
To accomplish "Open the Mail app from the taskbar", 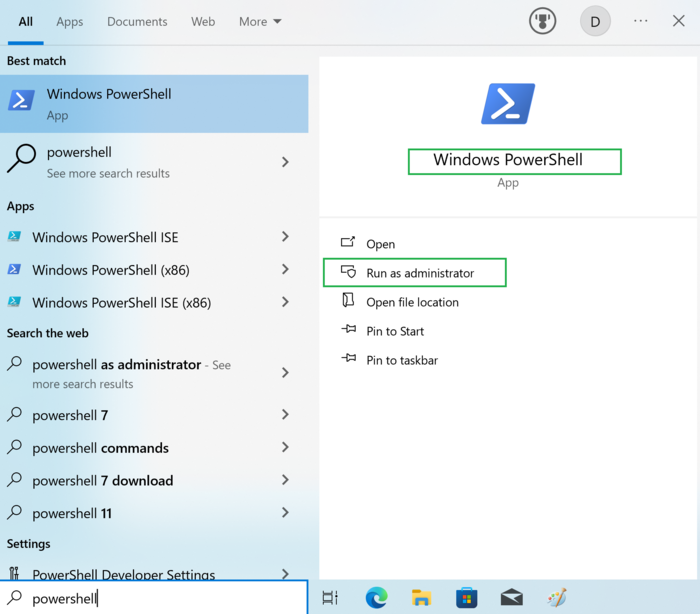I will [x=512, y=597].
